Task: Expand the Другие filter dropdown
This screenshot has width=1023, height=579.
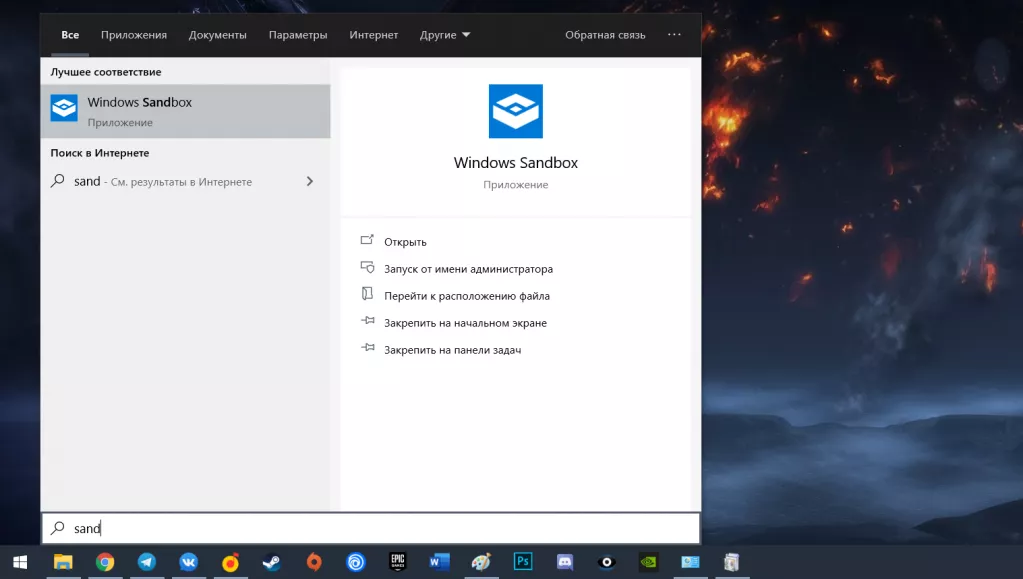Action: 445,35
